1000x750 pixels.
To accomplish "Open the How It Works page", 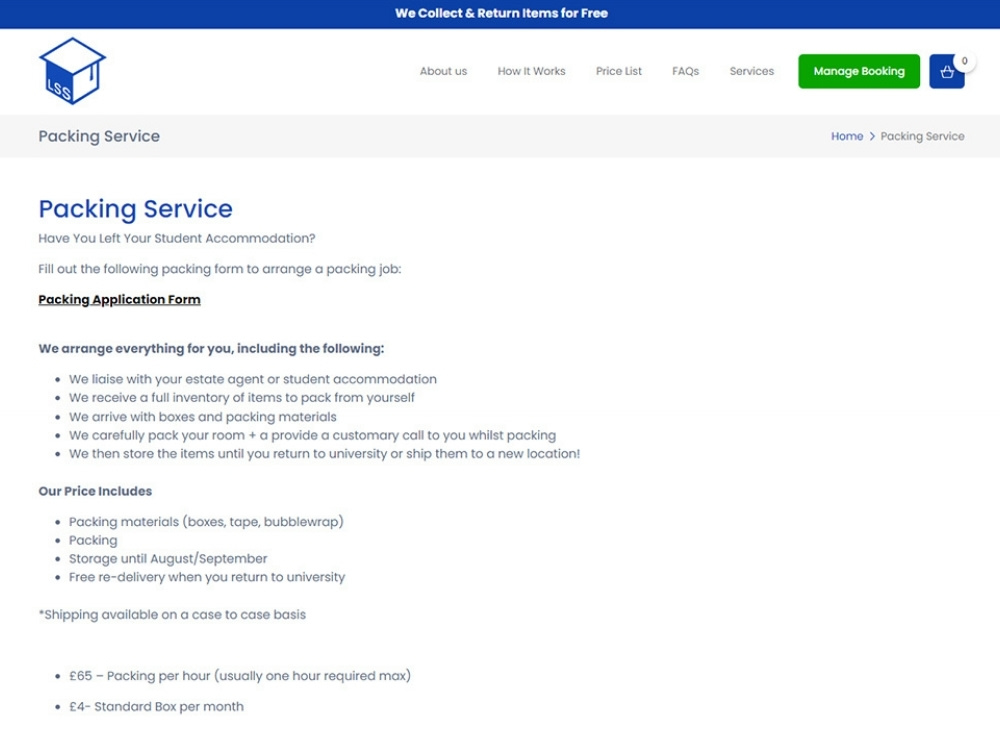I will coord(531,71).
